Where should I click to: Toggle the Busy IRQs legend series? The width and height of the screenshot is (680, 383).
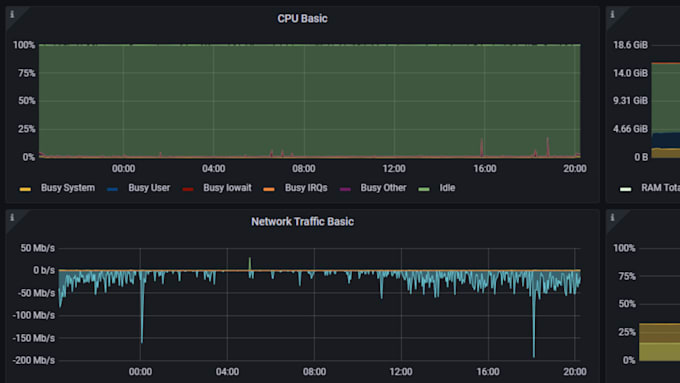306,188
